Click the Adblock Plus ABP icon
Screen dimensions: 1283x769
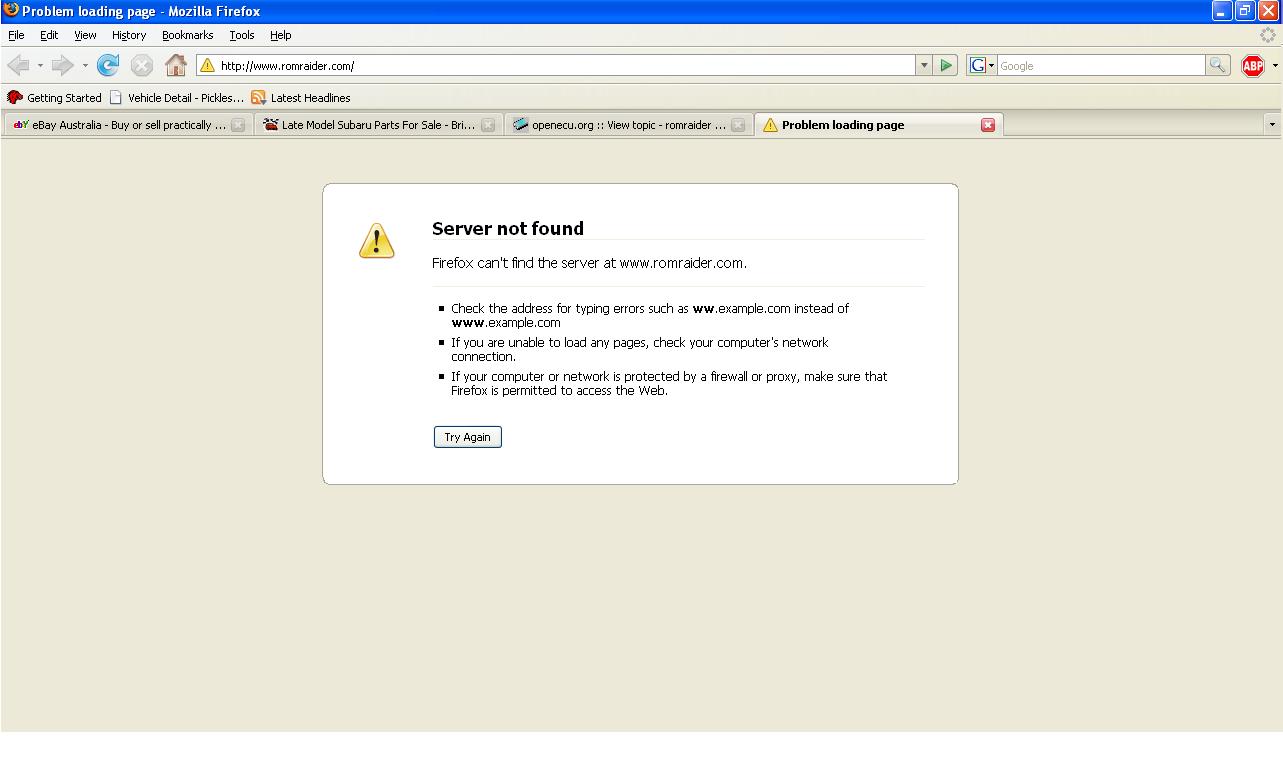1253,66
